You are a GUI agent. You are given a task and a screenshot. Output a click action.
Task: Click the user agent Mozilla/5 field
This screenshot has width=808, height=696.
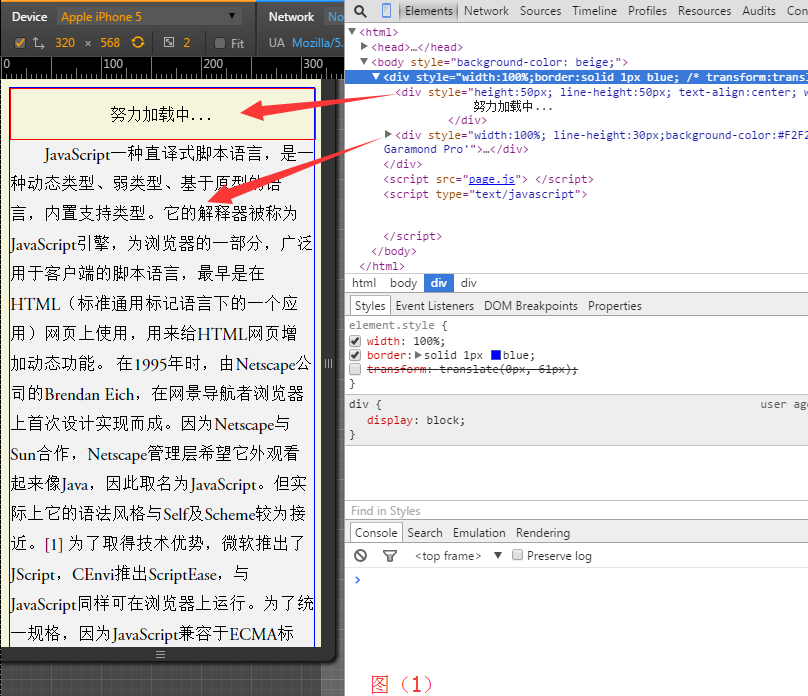coord(317,43)
